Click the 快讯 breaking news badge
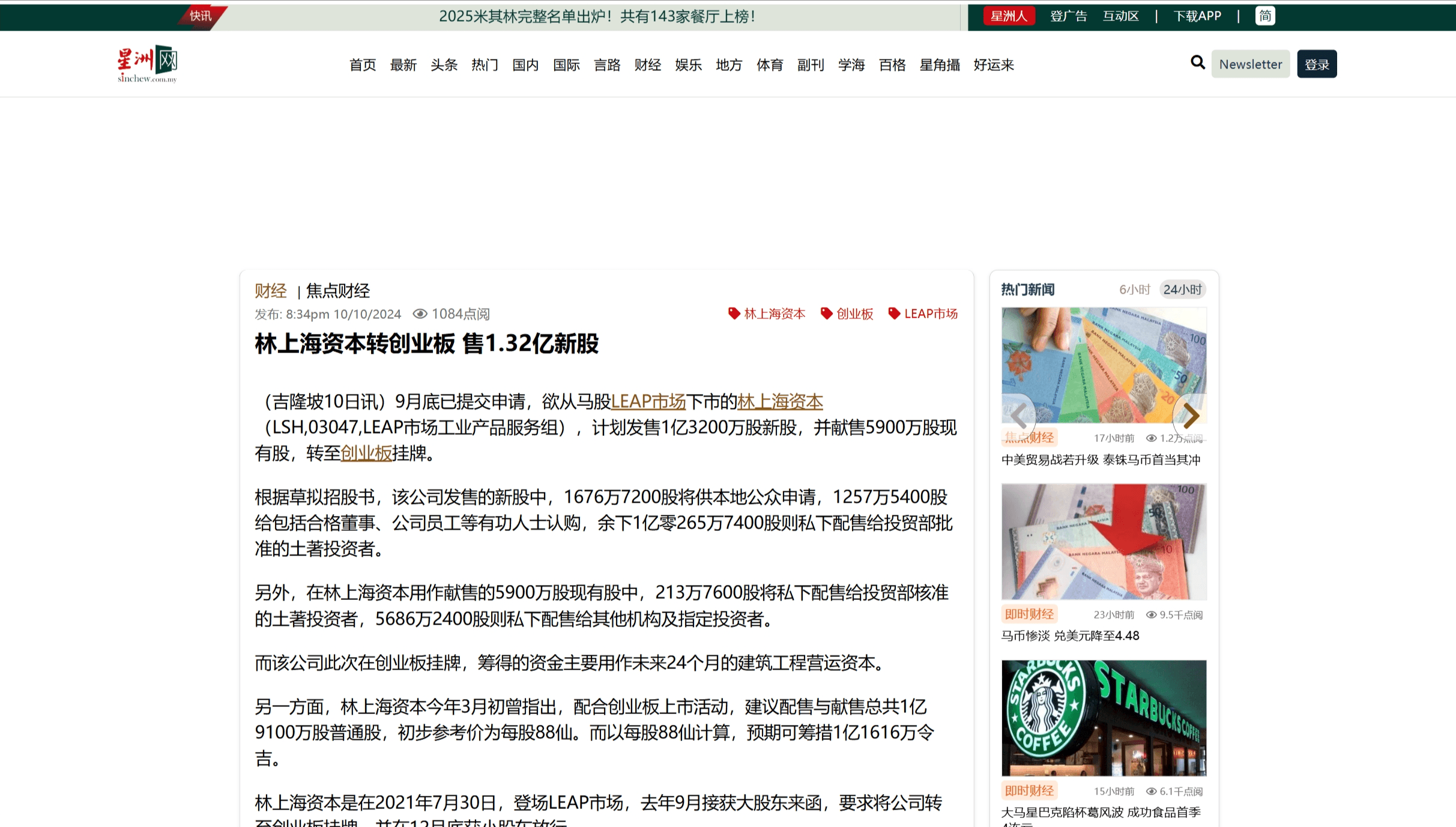This screenshot has width=1456, height=827. (x=201, y=16)
